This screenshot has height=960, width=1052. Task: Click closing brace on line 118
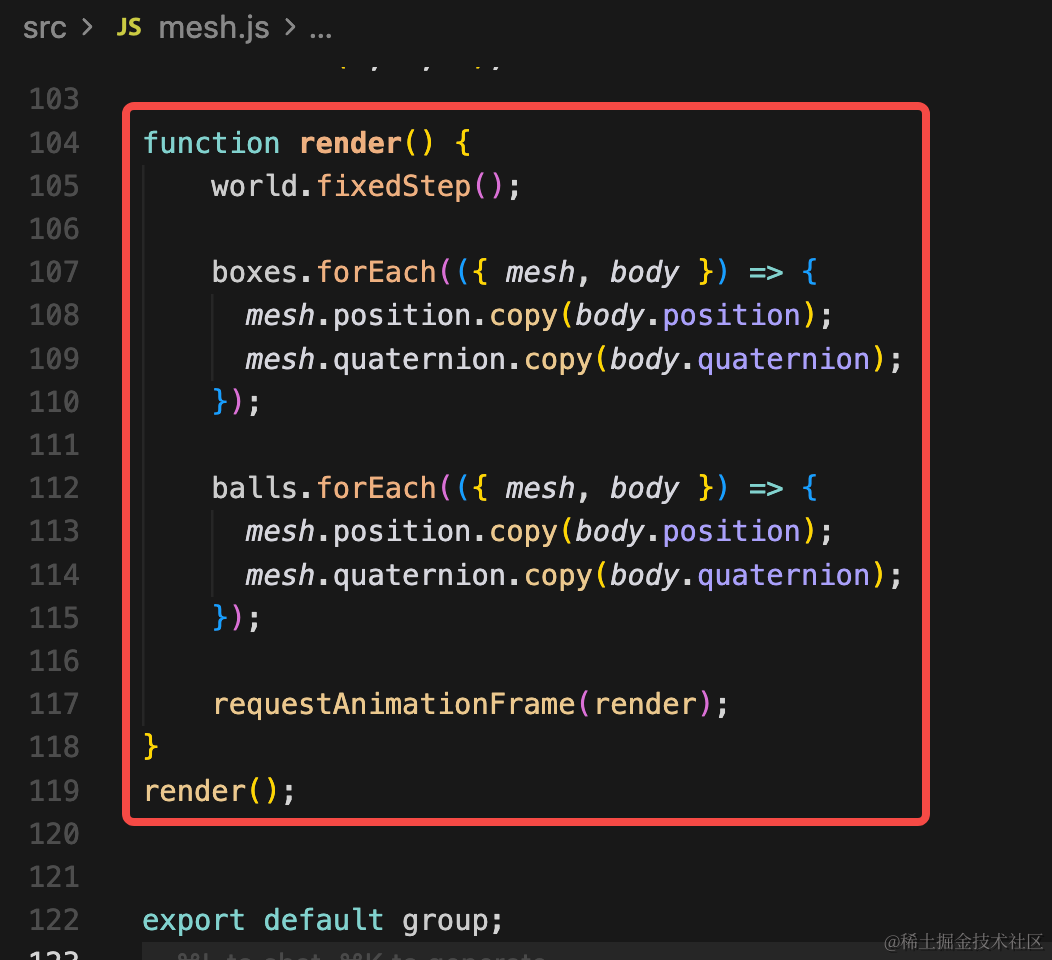151,747
